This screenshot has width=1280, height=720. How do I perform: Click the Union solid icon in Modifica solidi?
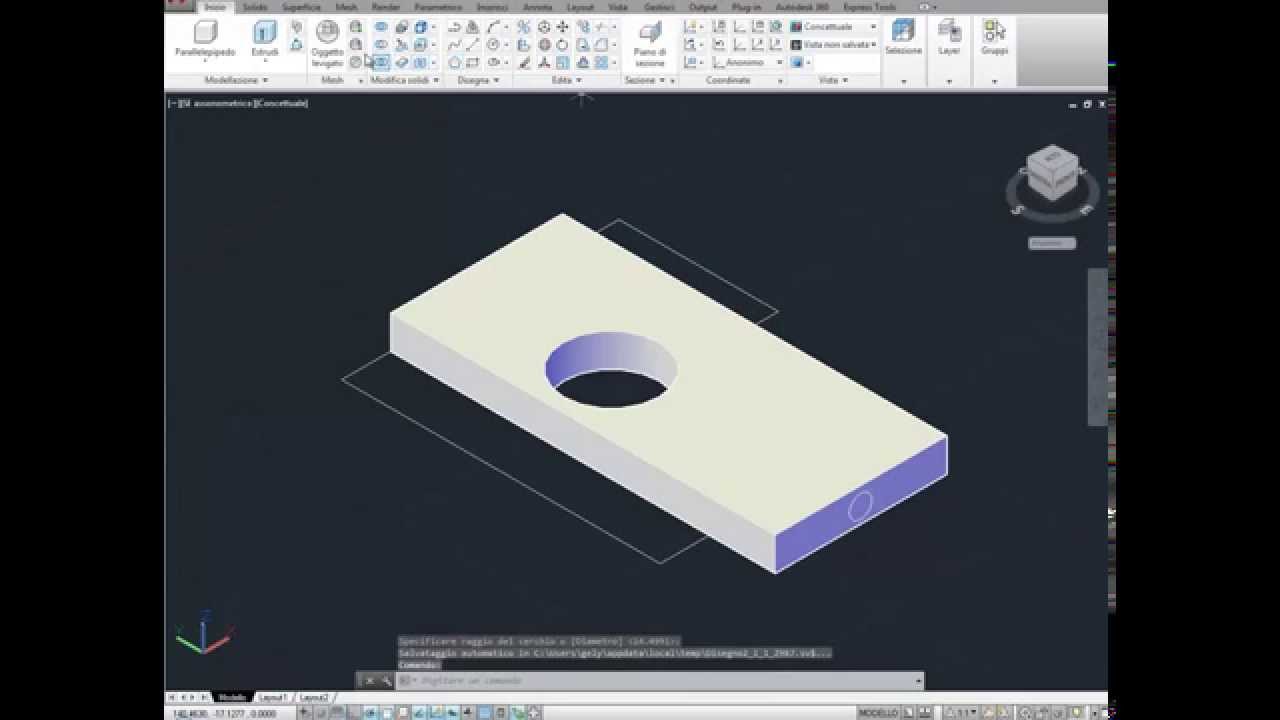click(381, 27)
